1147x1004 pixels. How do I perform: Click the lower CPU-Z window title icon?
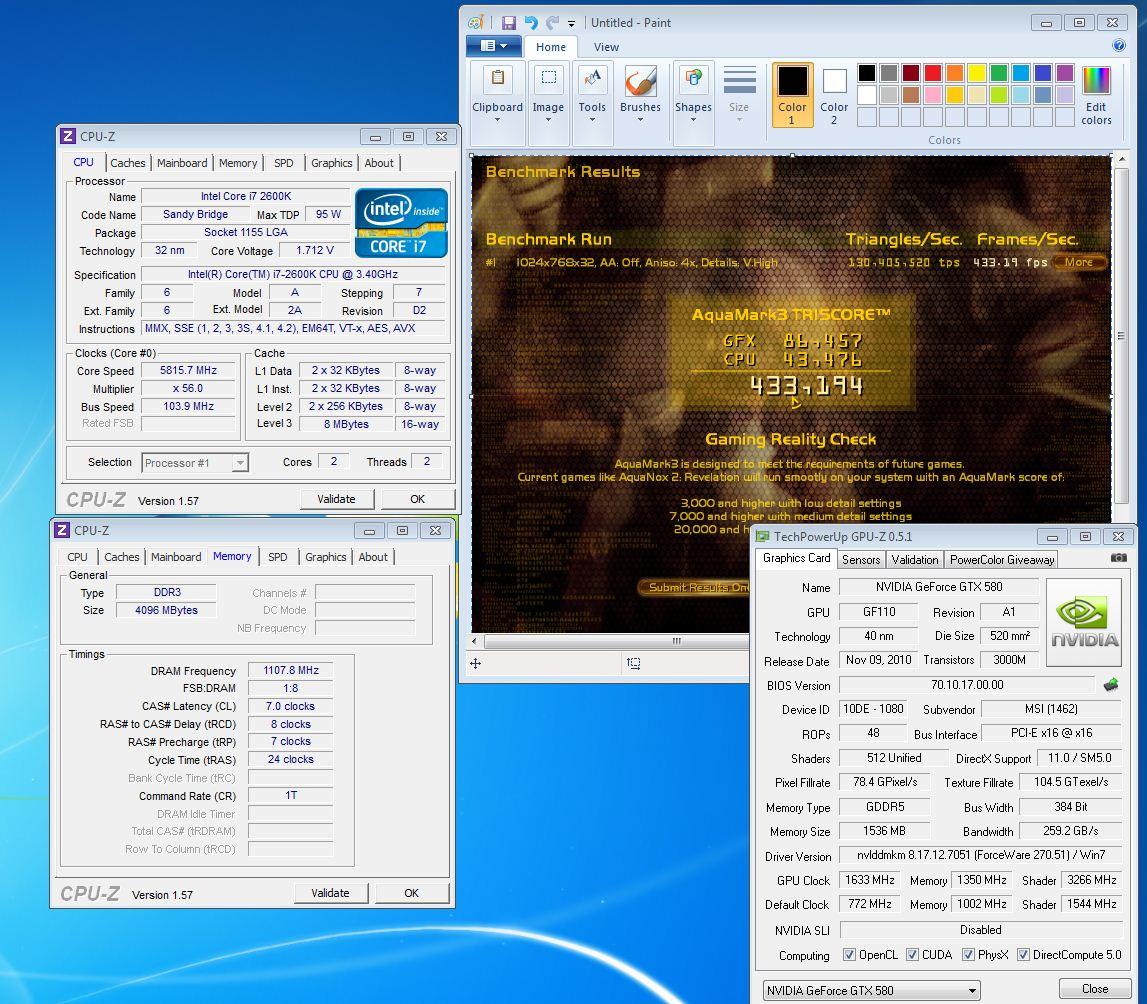click(x=62, y=531)
